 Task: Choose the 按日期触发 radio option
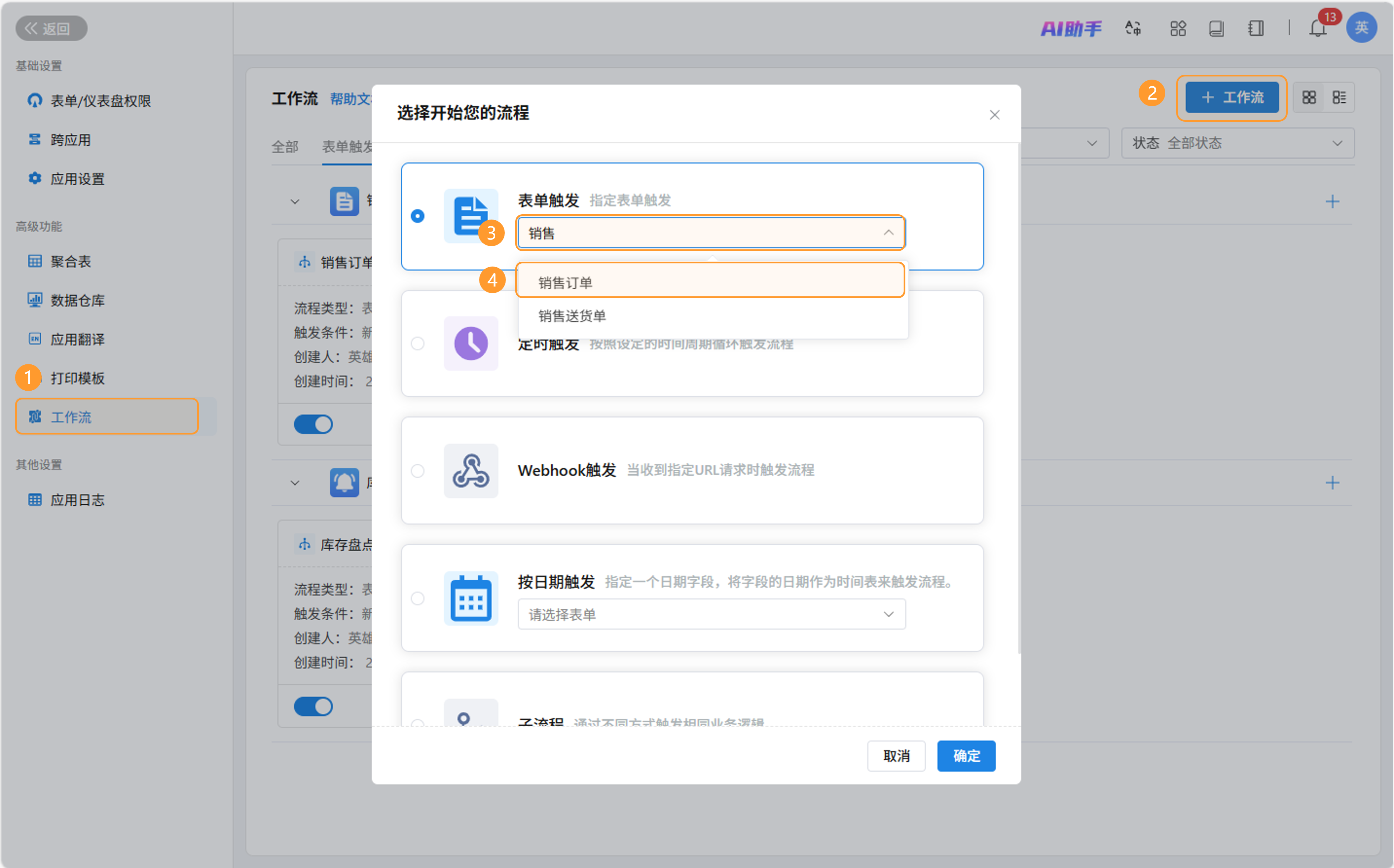tap(417, 598)
